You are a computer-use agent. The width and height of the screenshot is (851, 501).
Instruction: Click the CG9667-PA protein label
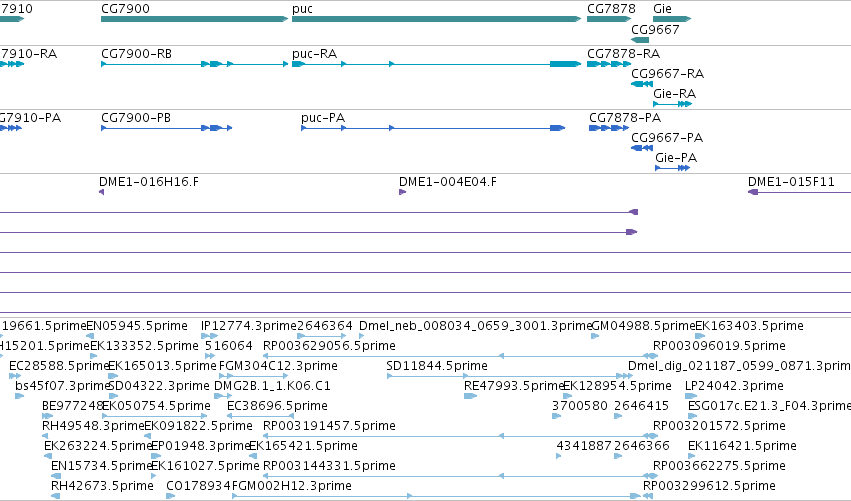(x=667, y=138)
